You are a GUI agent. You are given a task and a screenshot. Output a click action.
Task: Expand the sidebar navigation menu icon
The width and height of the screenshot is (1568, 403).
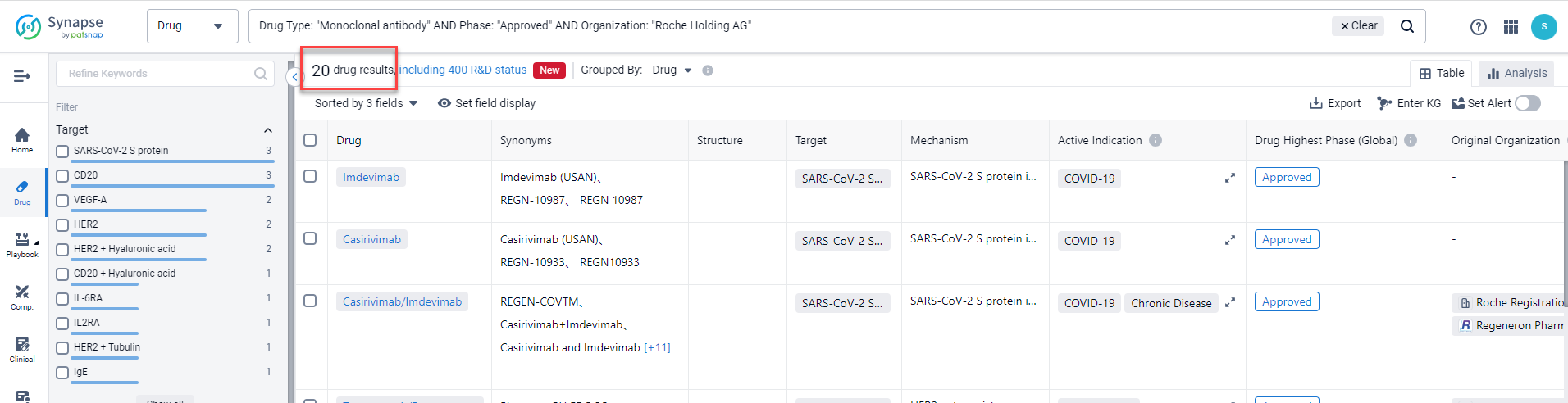(22, 76)
